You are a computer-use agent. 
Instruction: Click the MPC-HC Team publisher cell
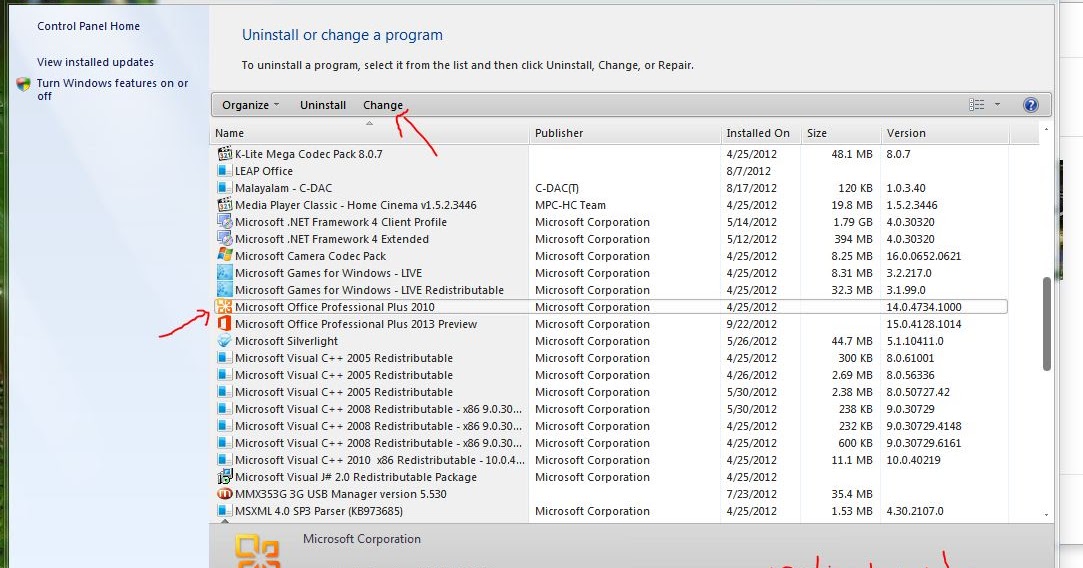(570, 205)
